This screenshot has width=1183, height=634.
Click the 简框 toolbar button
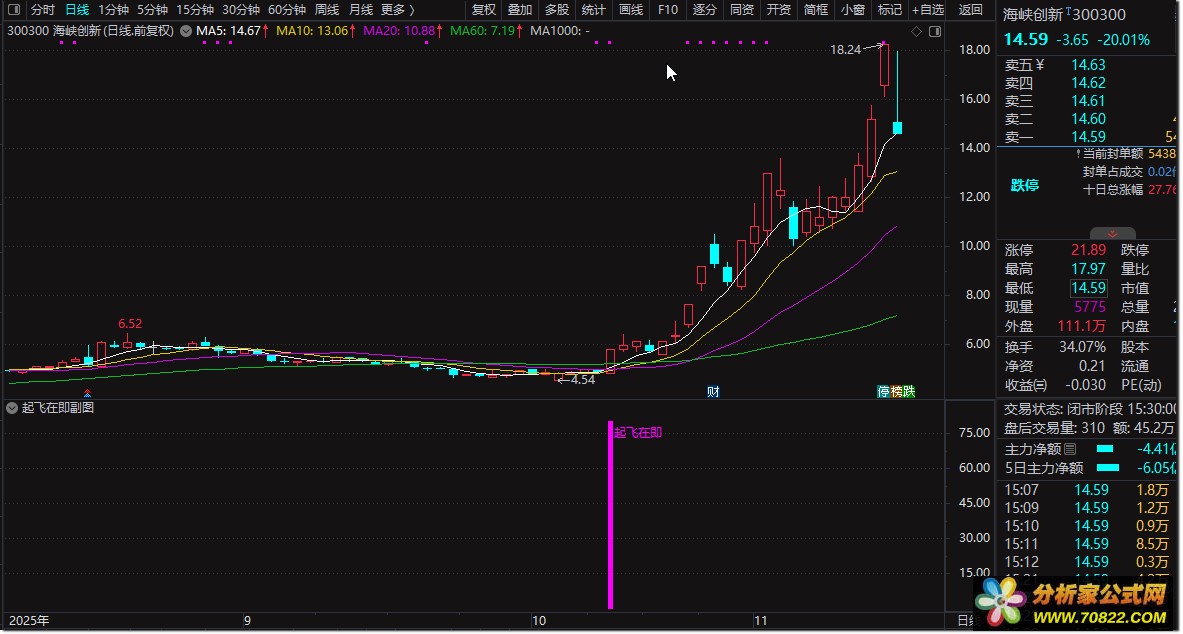(816, 10)
